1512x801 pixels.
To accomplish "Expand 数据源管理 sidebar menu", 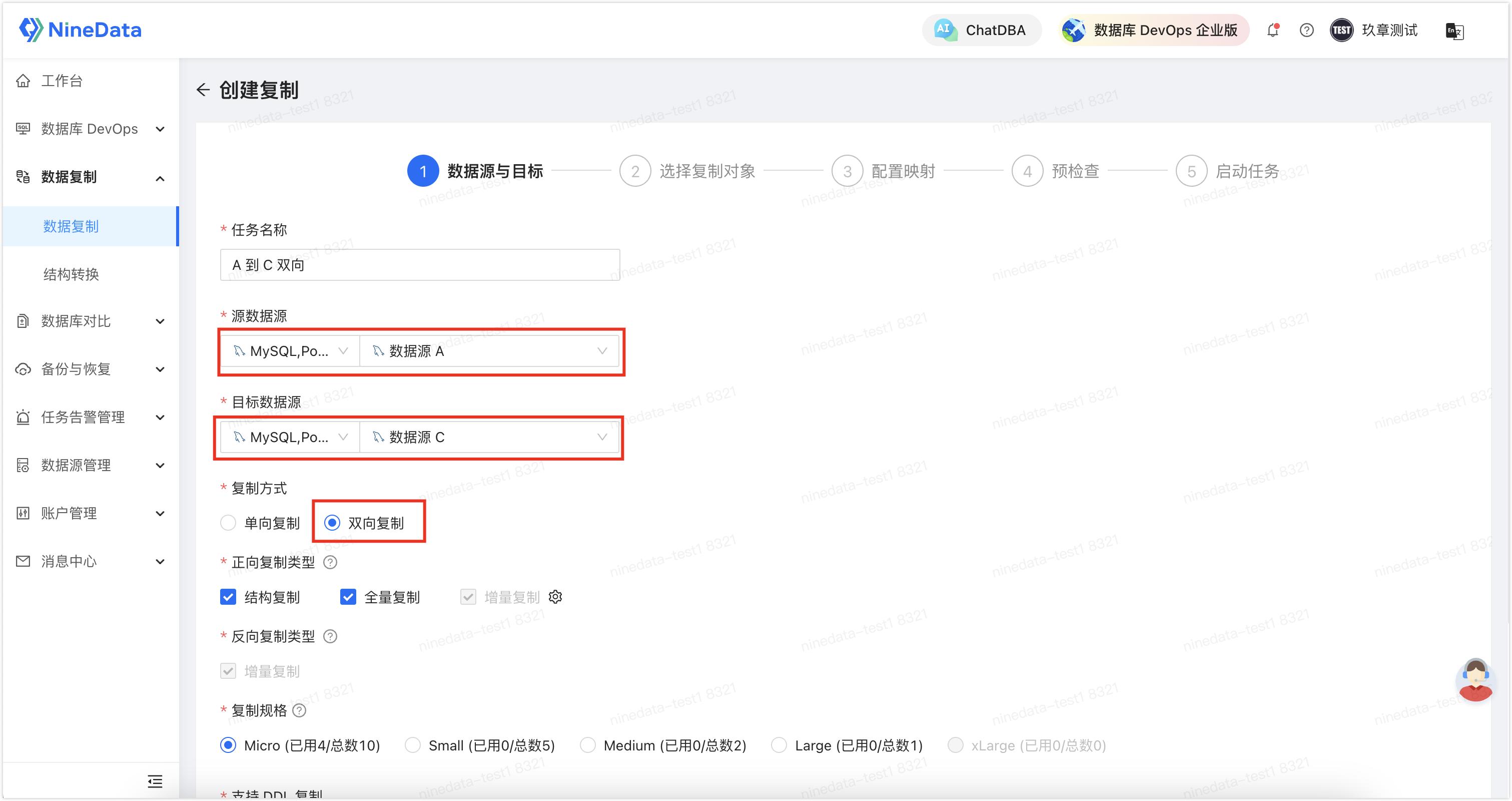I will point(91,466).
